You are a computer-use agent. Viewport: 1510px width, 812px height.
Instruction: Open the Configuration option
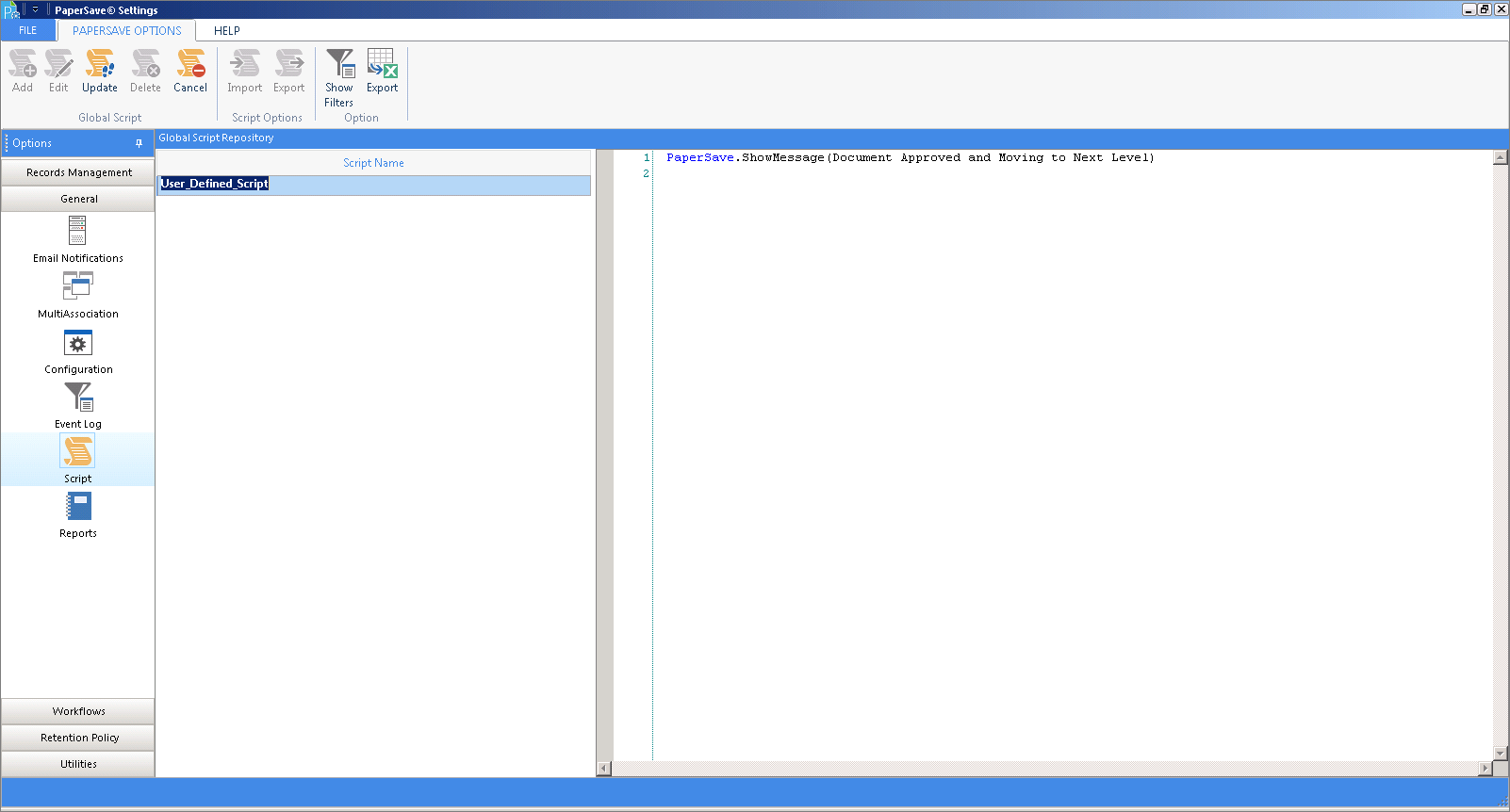pyautogui.click(x=78, y=350)
